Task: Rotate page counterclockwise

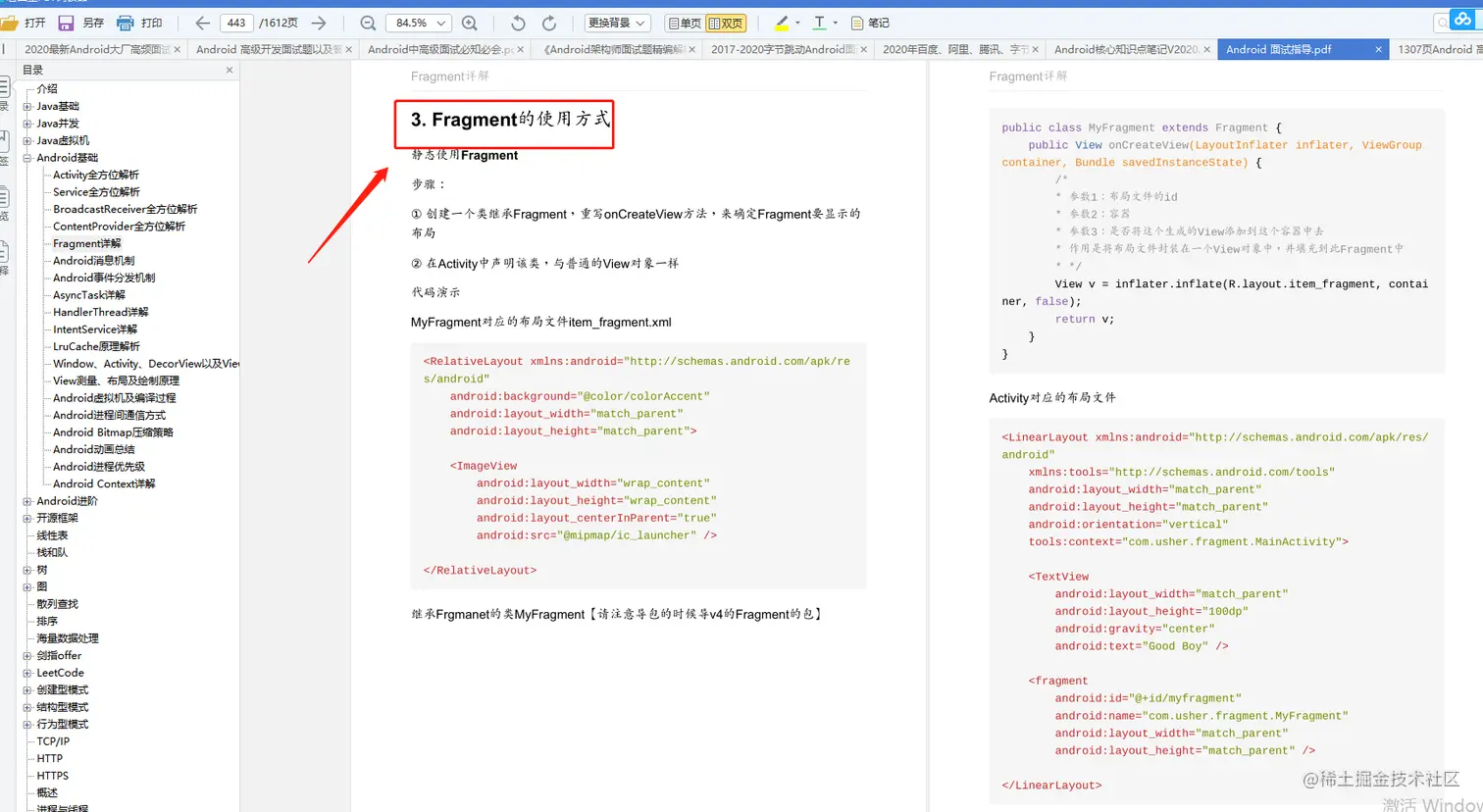Action: pos(519,23)
